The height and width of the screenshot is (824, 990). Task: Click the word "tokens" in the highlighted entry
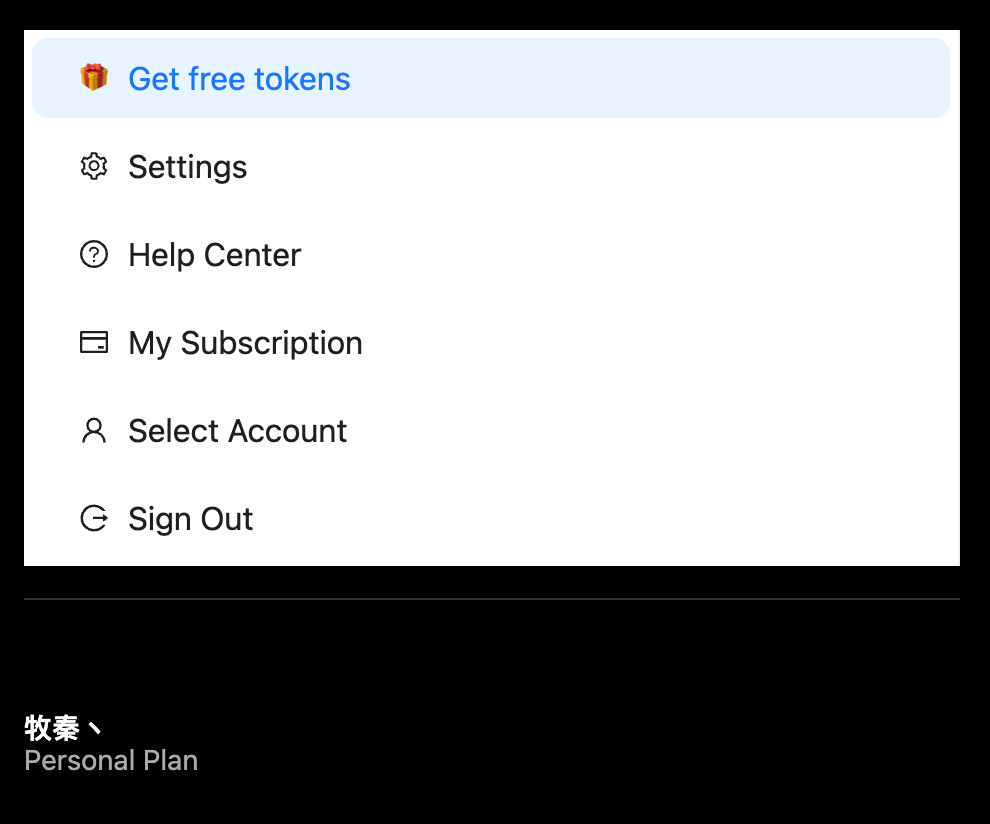pyautogui.click(x=301, y=79)
